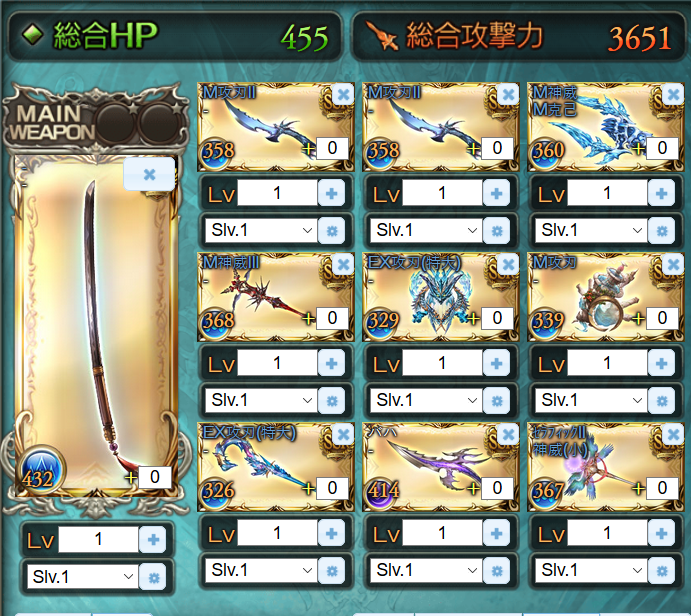Click the plus icon beside main weapon level
691x616 pixels.
coord(152,539)
